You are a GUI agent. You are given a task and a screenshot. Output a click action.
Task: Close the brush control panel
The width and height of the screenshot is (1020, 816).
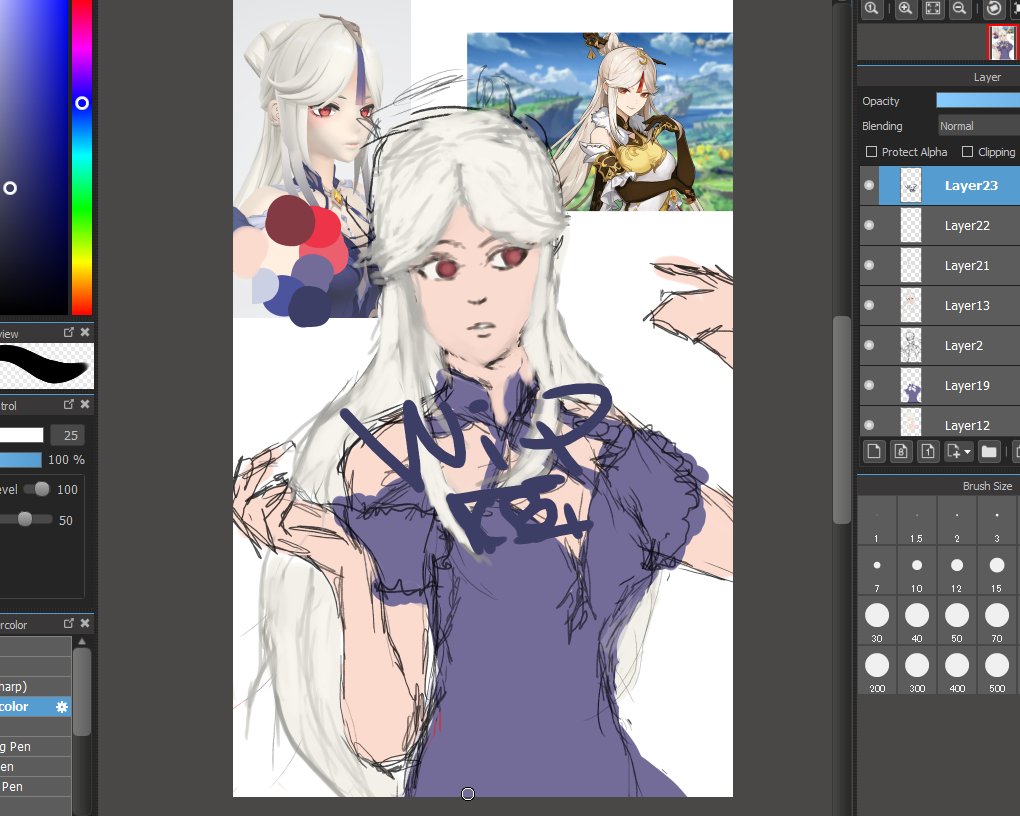point(85,405)
